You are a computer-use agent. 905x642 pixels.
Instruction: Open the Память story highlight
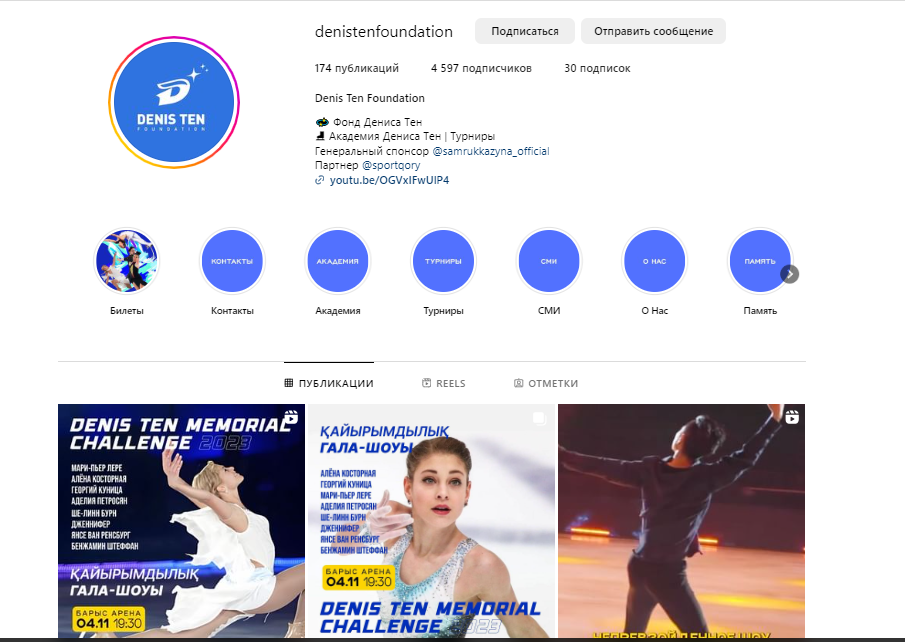759,261
